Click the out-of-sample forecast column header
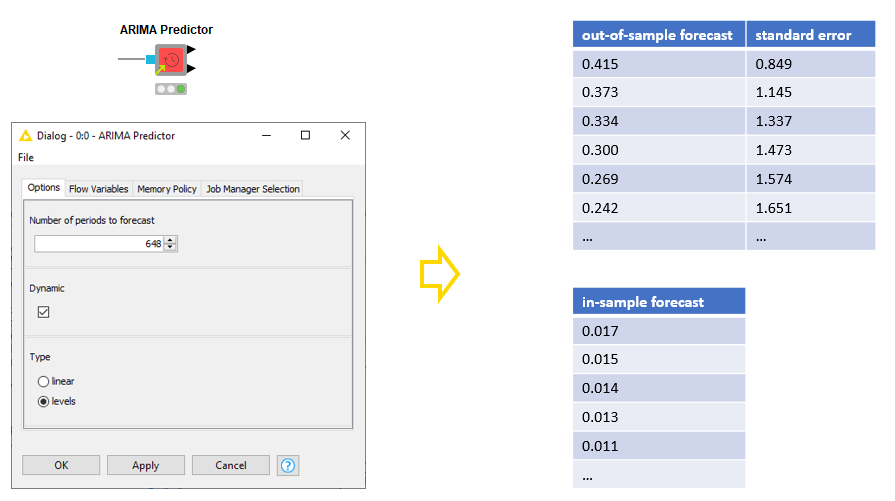Viewport: 895px width, 501px height. [x=659, y=35]
